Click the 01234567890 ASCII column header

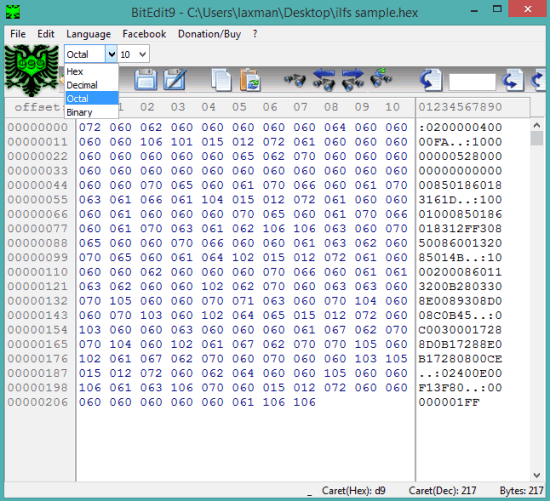click(460, 107)
